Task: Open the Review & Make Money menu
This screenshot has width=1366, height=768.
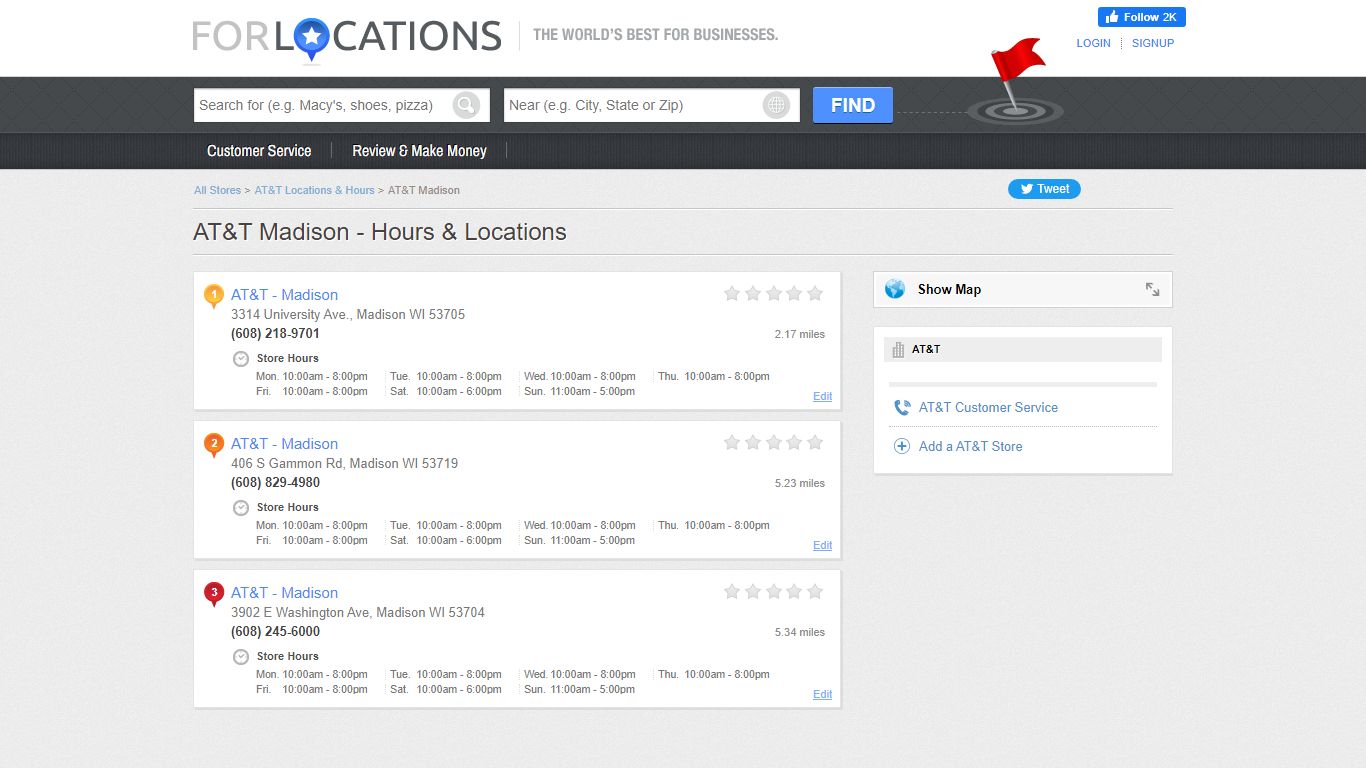Action: (419, 151)
